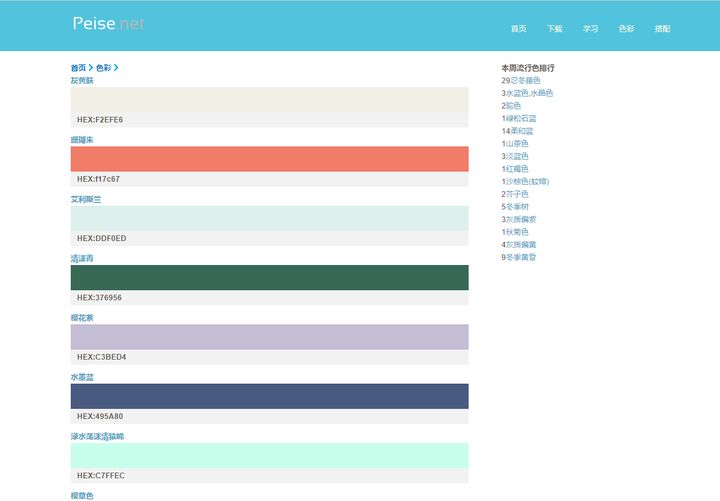Open the 水蓝色,水晶色 ranking link
720x501 pixels.
pos(529,93)
